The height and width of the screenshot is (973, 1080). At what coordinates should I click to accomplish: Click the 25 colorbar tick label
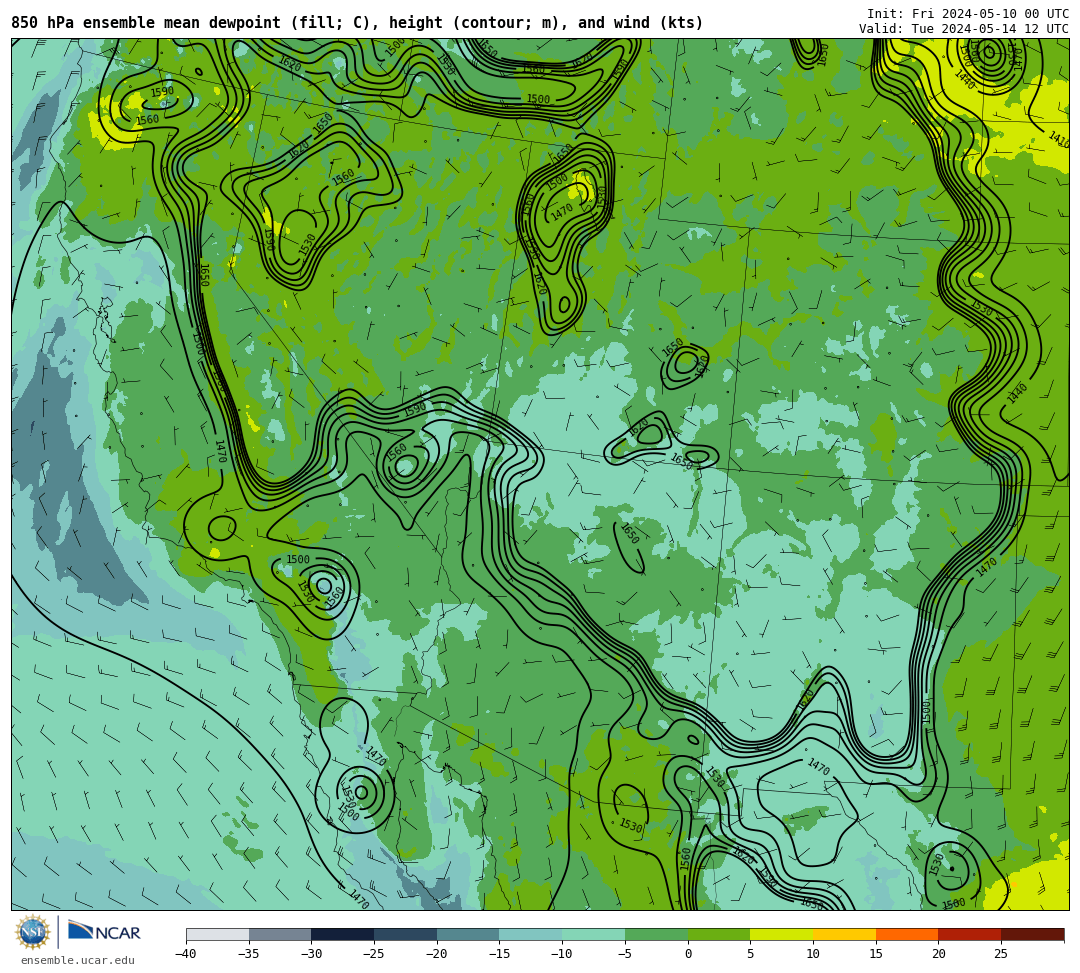click(x=1001, y=954)
